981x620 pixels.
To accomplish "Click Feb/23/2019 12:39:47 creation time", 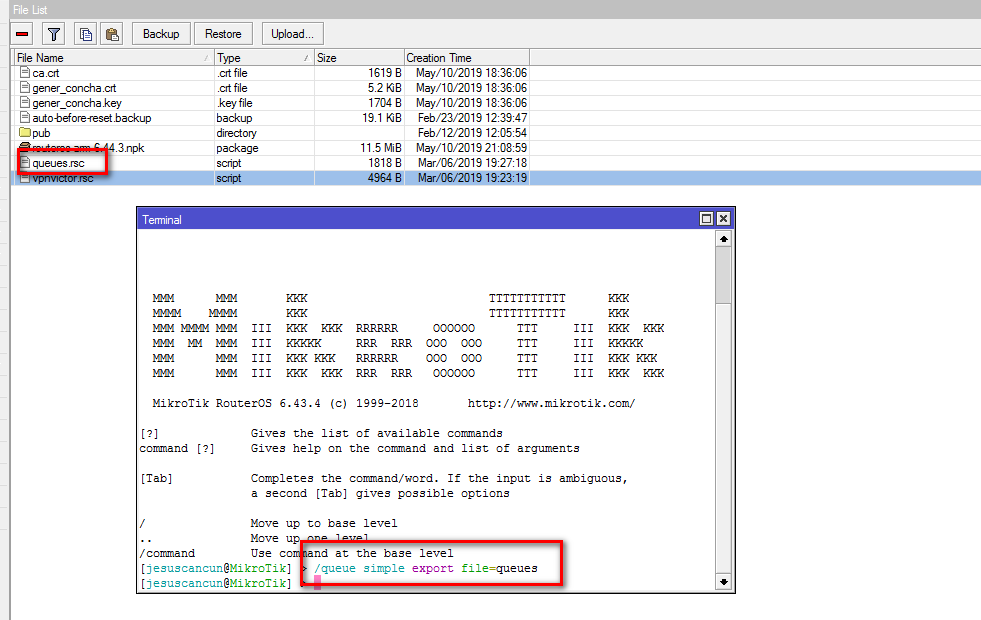I will tap(472, 118).
